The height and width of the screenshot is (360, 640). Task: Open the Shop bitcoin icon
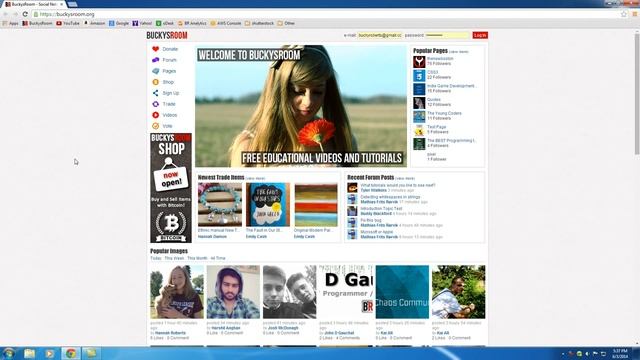[x=156, y=82]
